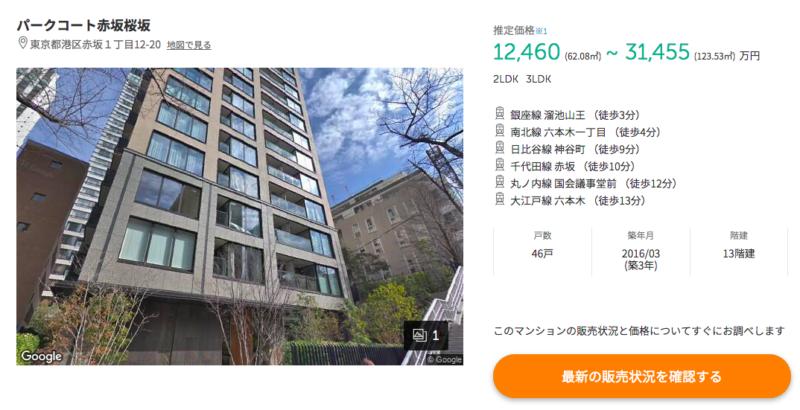Click the train icon for 南北線 六本木一丁目
Image resolution: width=800 pixels, height=410 pixels.
click(x=500, y=131)
